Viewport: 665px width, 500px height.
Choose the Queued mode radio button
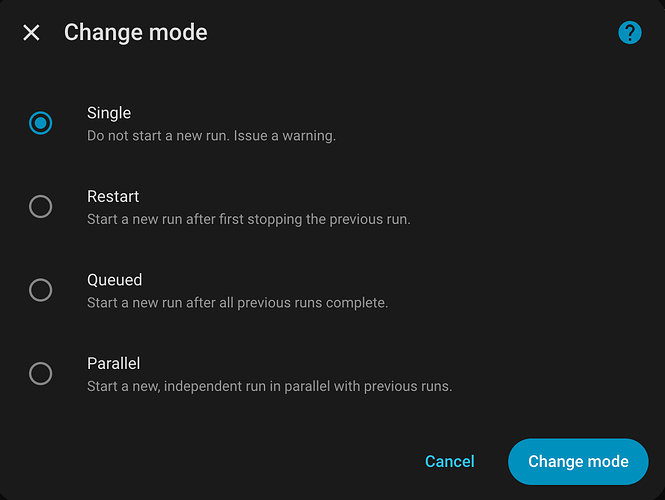click(x=40, y=290)
